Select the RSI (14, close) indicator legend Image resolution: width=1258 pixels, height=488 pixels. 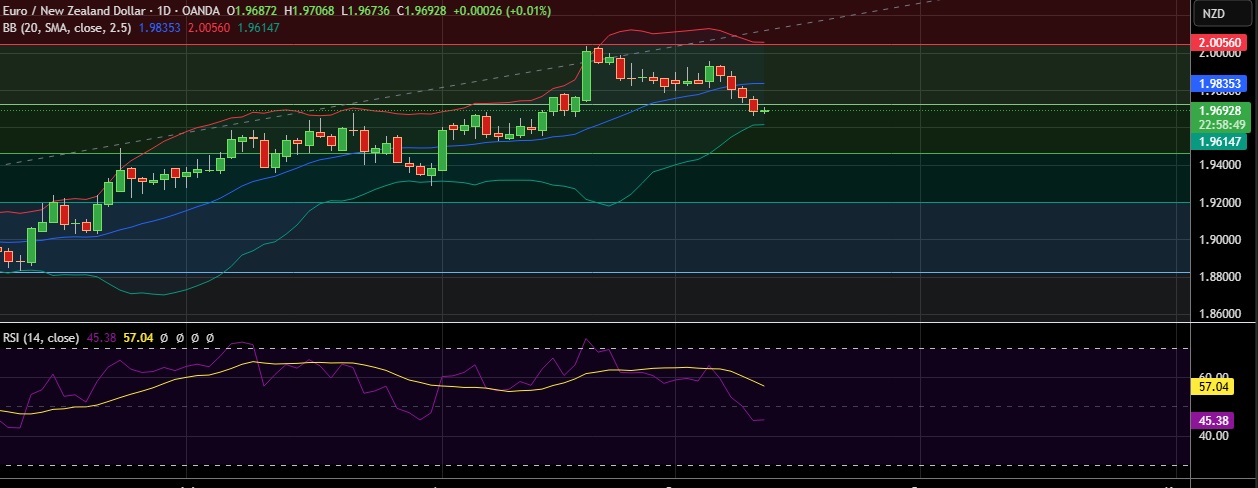click(40, 338)
